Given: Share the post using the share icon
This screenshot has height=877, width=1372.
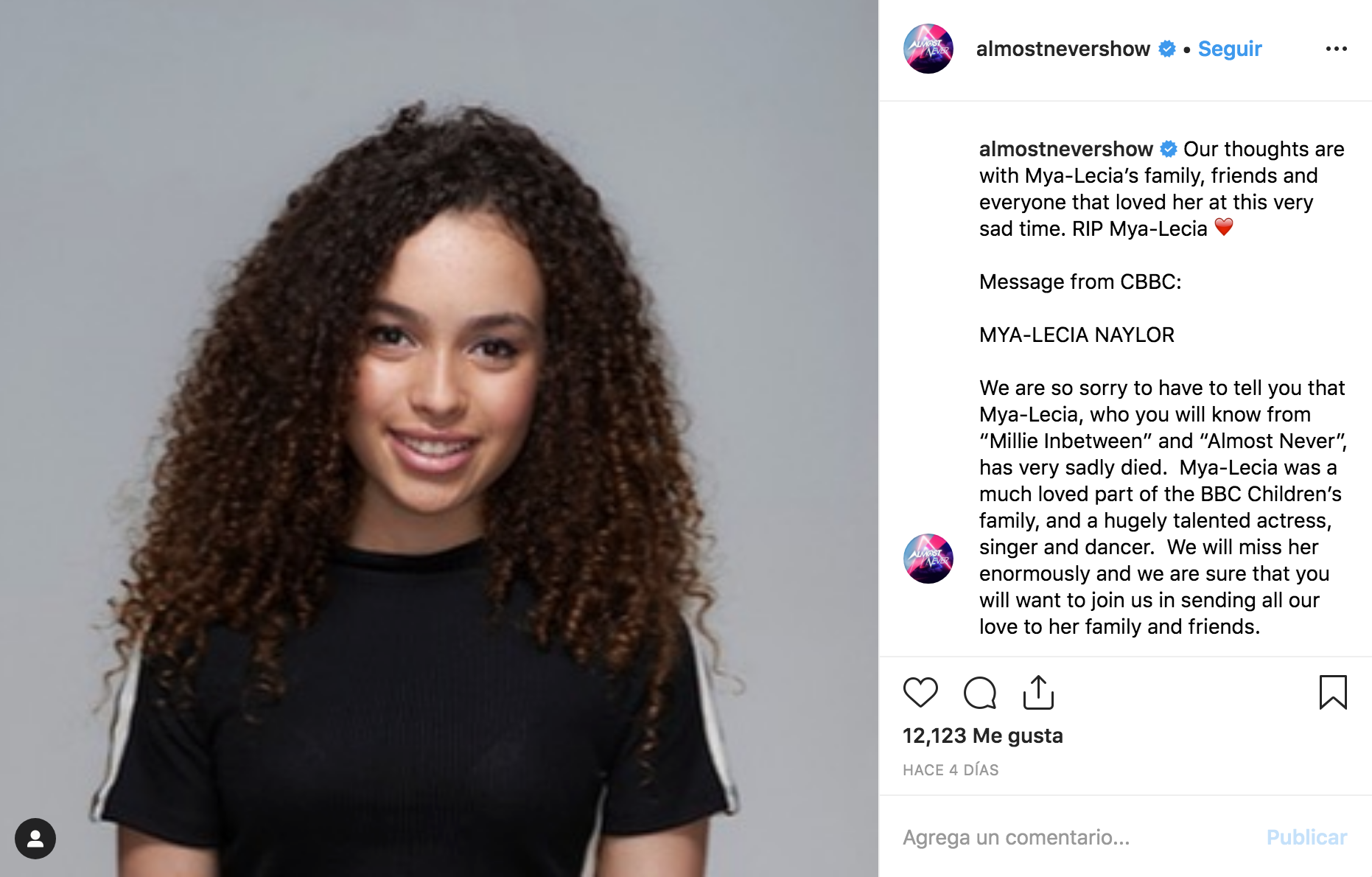Looking at the screenshot, I should click(1038, 692).
